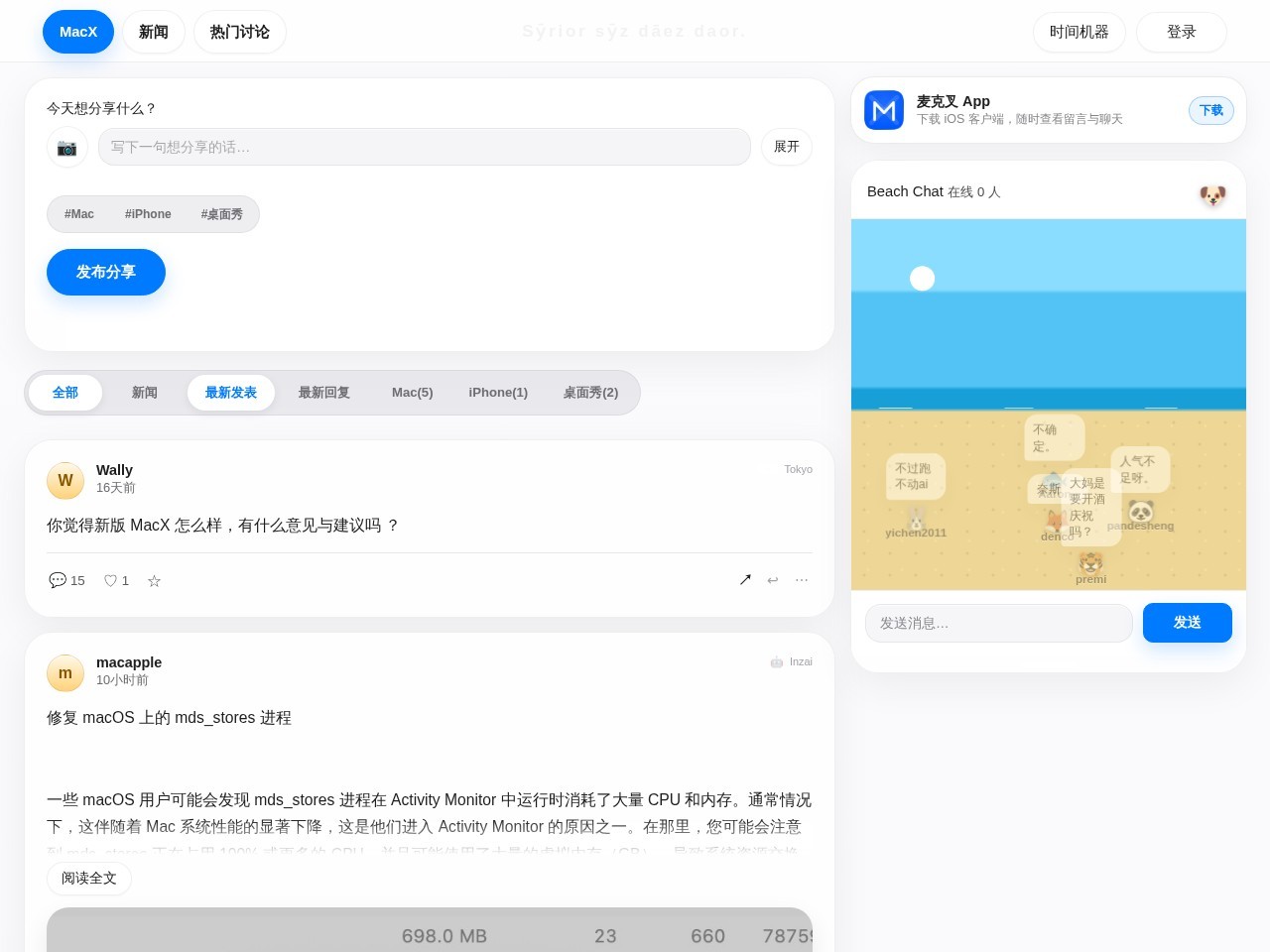
Task: Click the 不确定 chat bubble
Action: pyautogui.click(x=1053, y=437)
